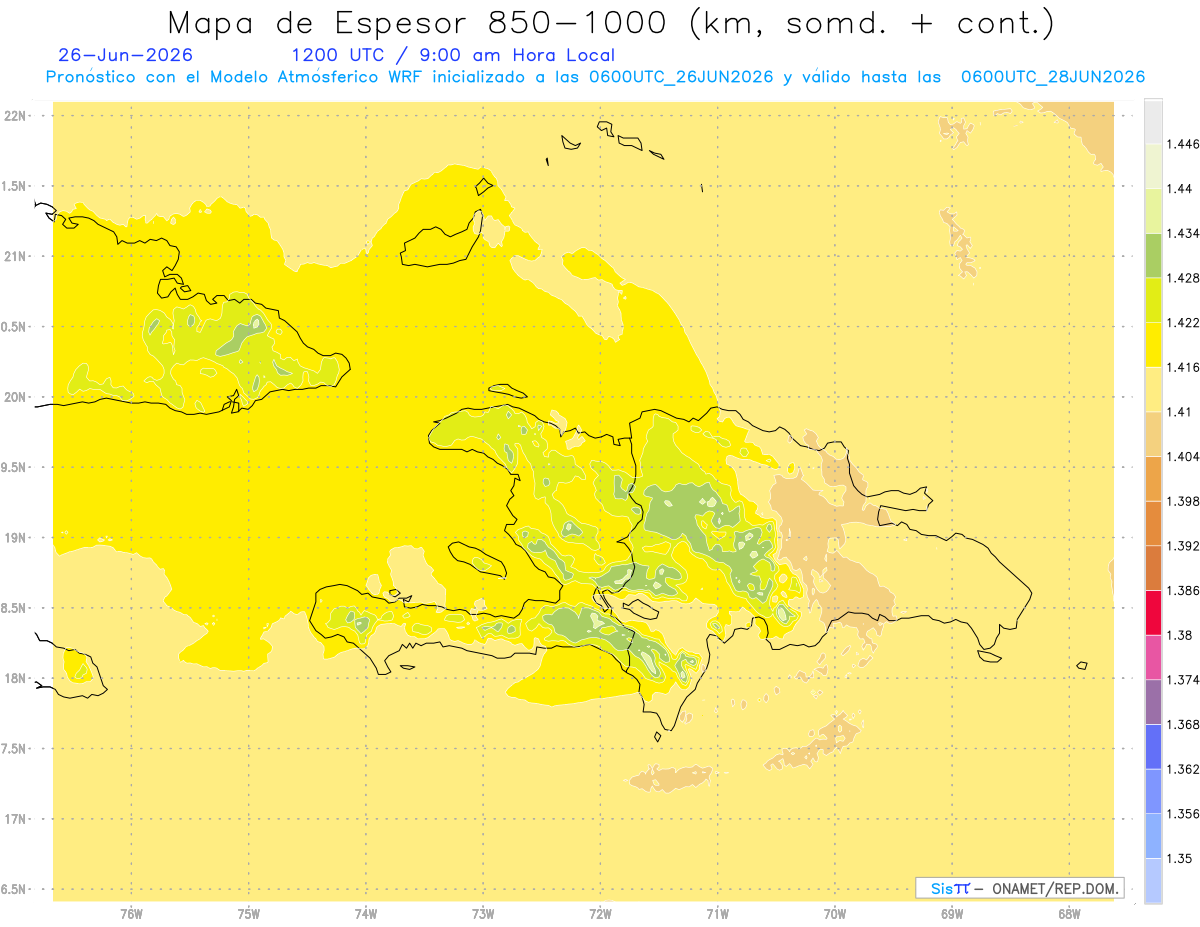This screenshot has height=927, width=1200.
Task: Click the '0600UTC_28JUN2026' valid-until timestamp
Action: point(1053,77)
